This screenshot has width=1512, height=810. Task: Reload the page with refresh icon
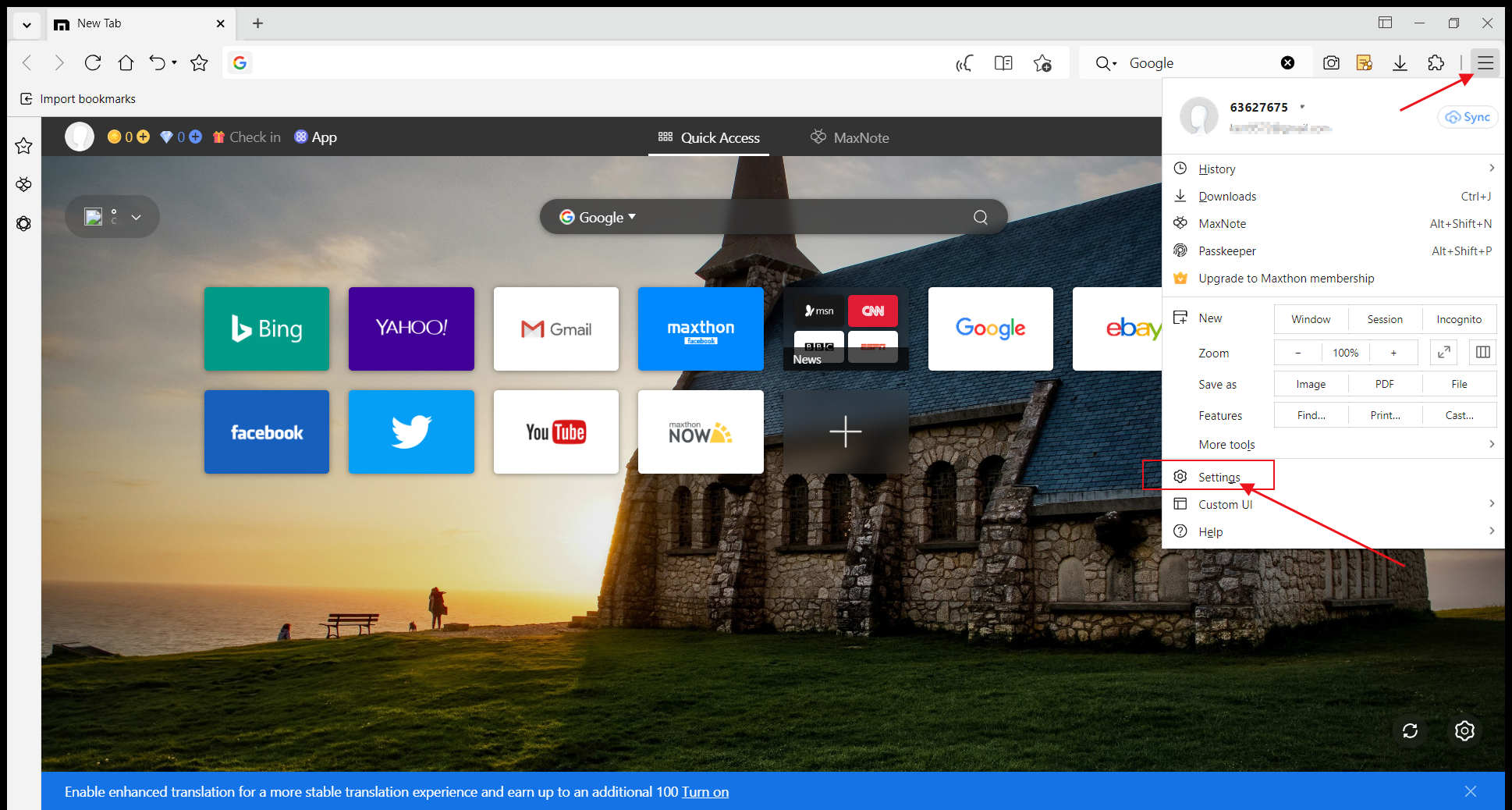coord(93,63)
